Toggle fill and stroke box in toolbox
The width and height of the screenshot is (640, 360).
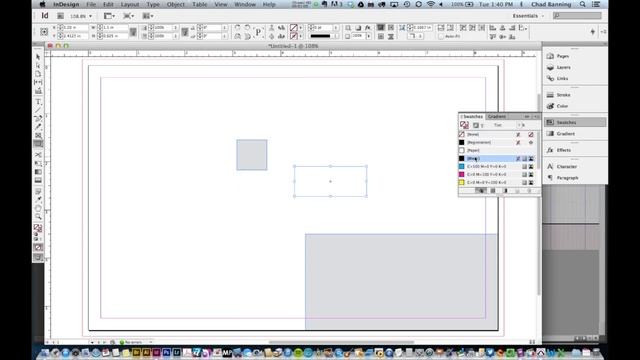(x=38, y=228)
